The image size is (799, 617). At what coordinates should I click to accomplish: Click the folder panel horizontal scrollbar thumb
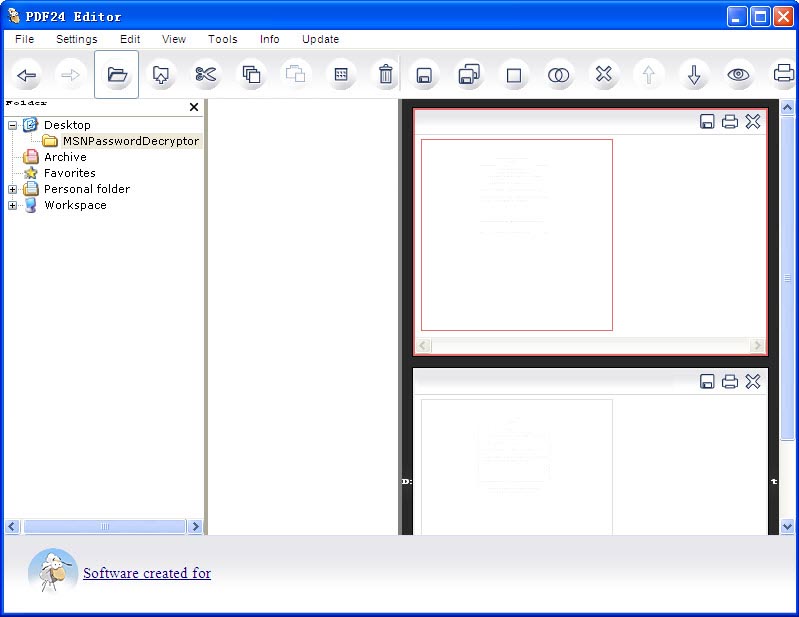(104, 526)
